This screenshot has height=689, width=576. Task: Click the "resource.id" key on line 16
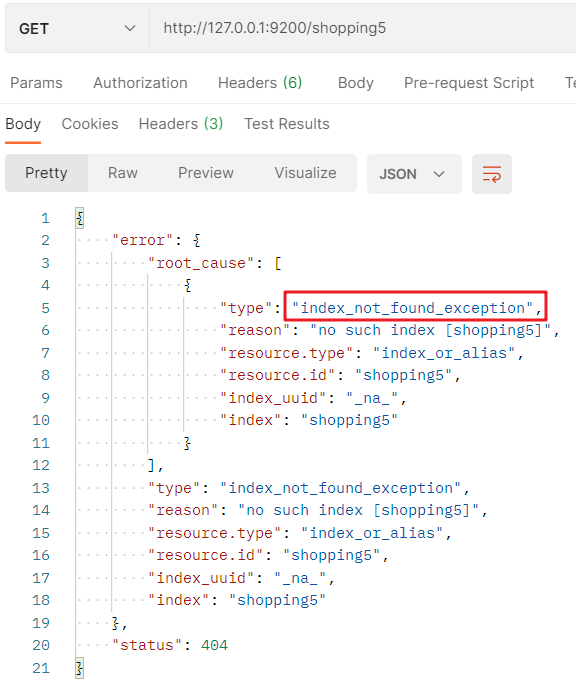206,555
